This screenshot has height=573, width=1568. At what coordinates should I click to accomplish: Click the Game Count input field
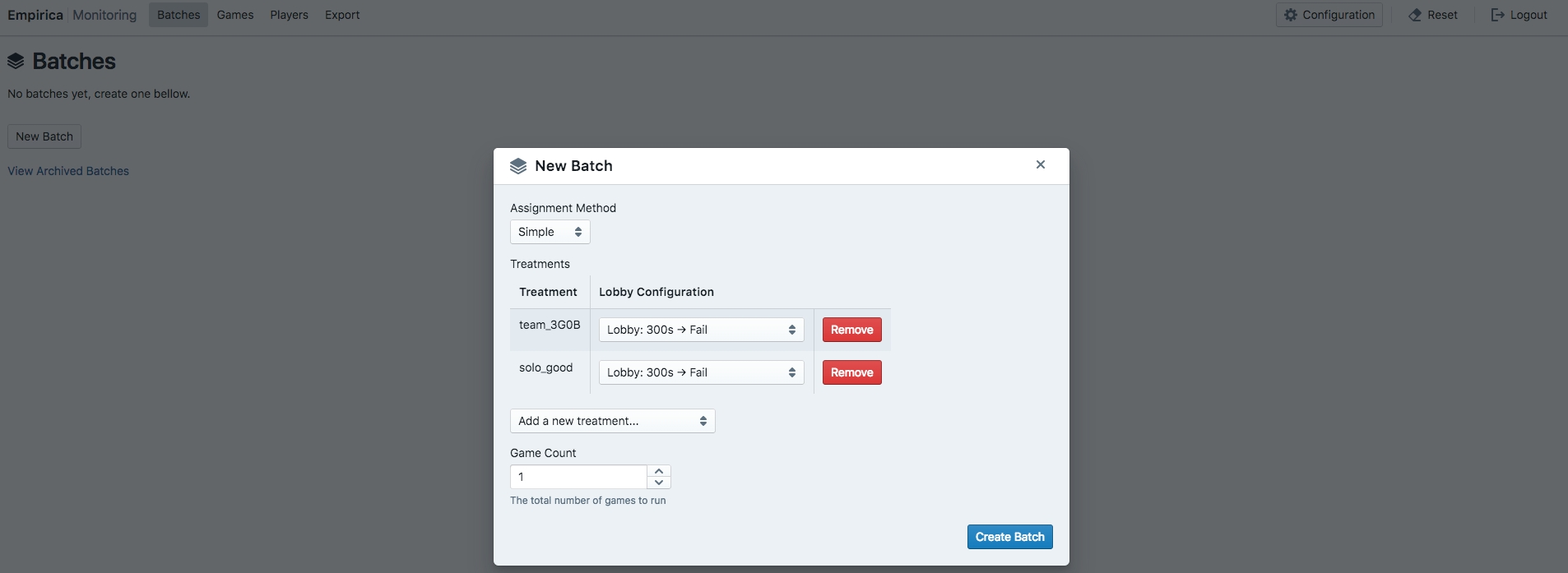(578, 477)
